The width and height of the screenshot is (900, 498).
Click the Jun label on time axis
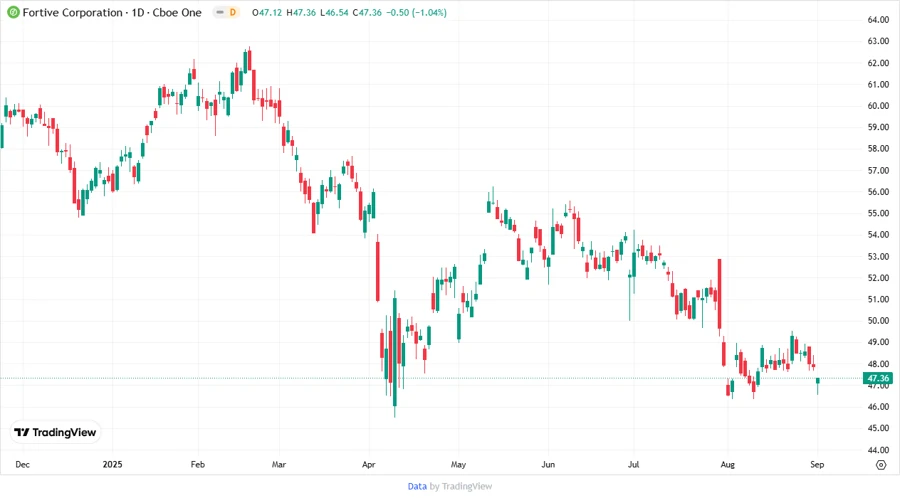point(548,464)
